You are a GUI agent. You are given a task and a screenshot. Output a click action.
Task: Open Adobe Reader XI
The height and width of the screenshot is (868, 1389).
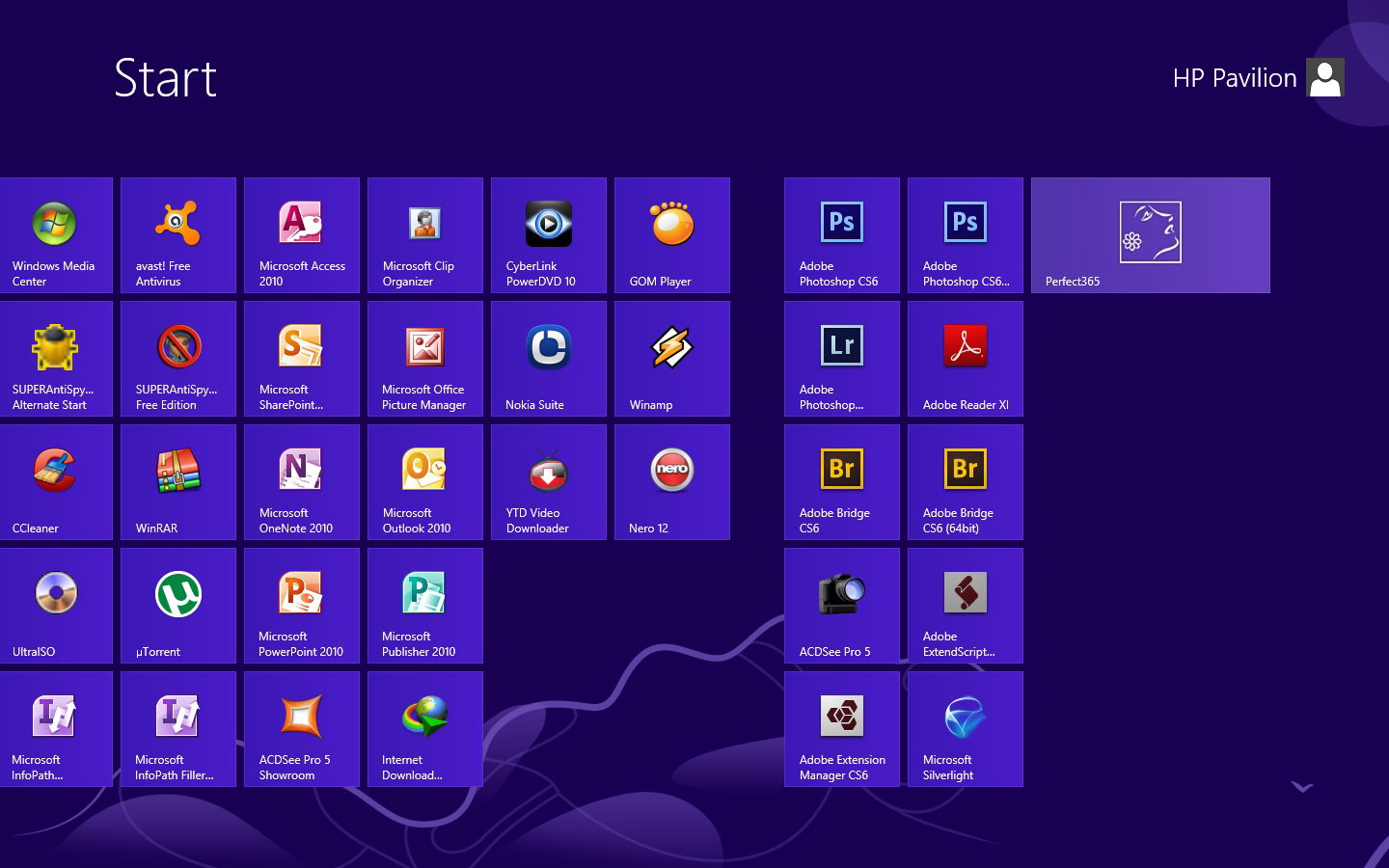coord(966,359)
